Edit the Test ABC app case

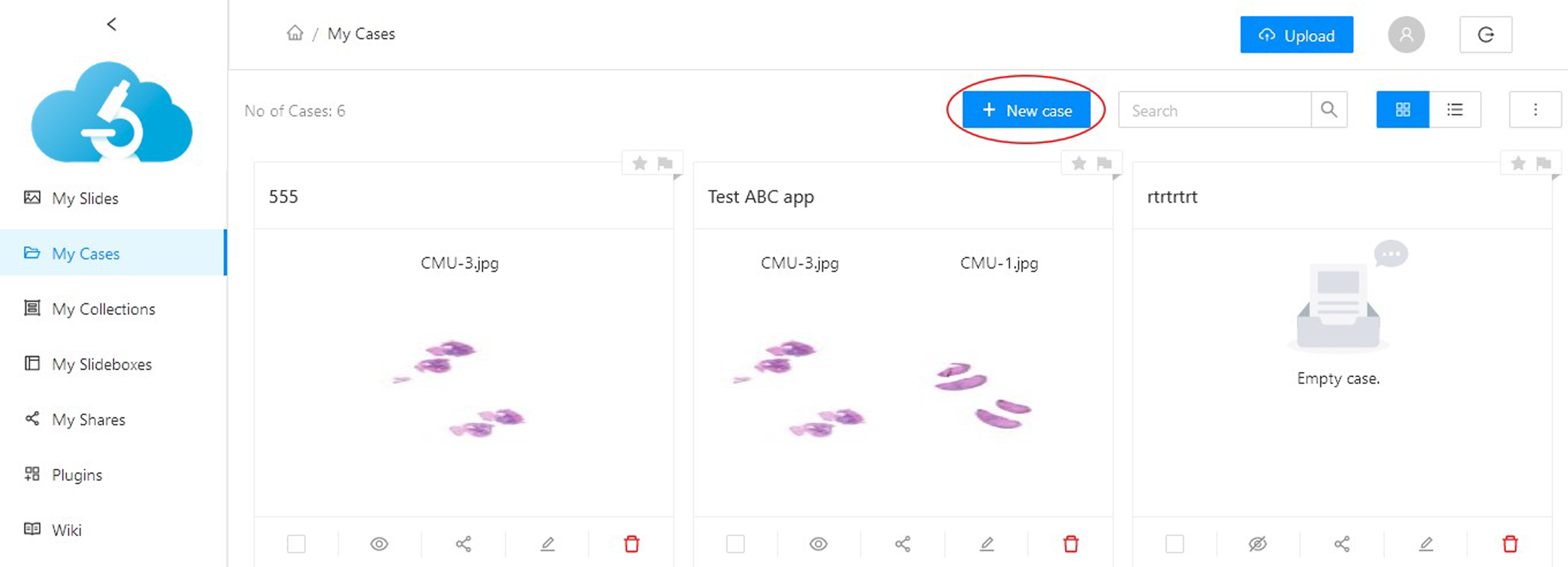pyautogui.click(x=987, y=543)
